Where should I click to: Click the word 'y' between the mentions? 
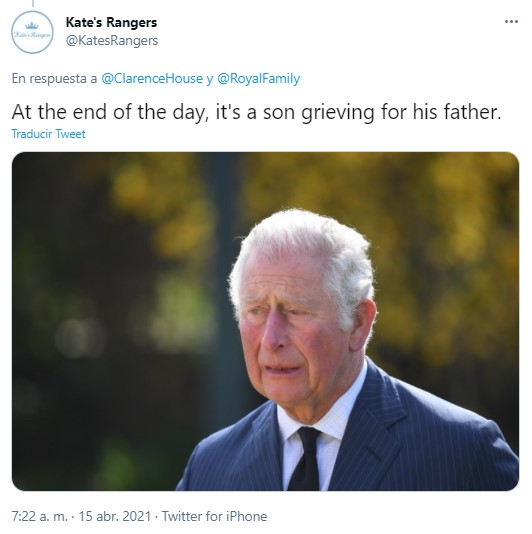210,79
